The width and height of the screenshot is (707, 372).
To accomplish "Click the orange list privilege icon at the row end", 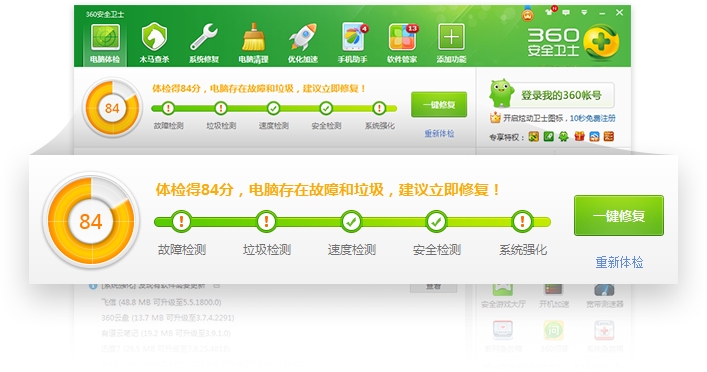I will (x=609, y=136).
